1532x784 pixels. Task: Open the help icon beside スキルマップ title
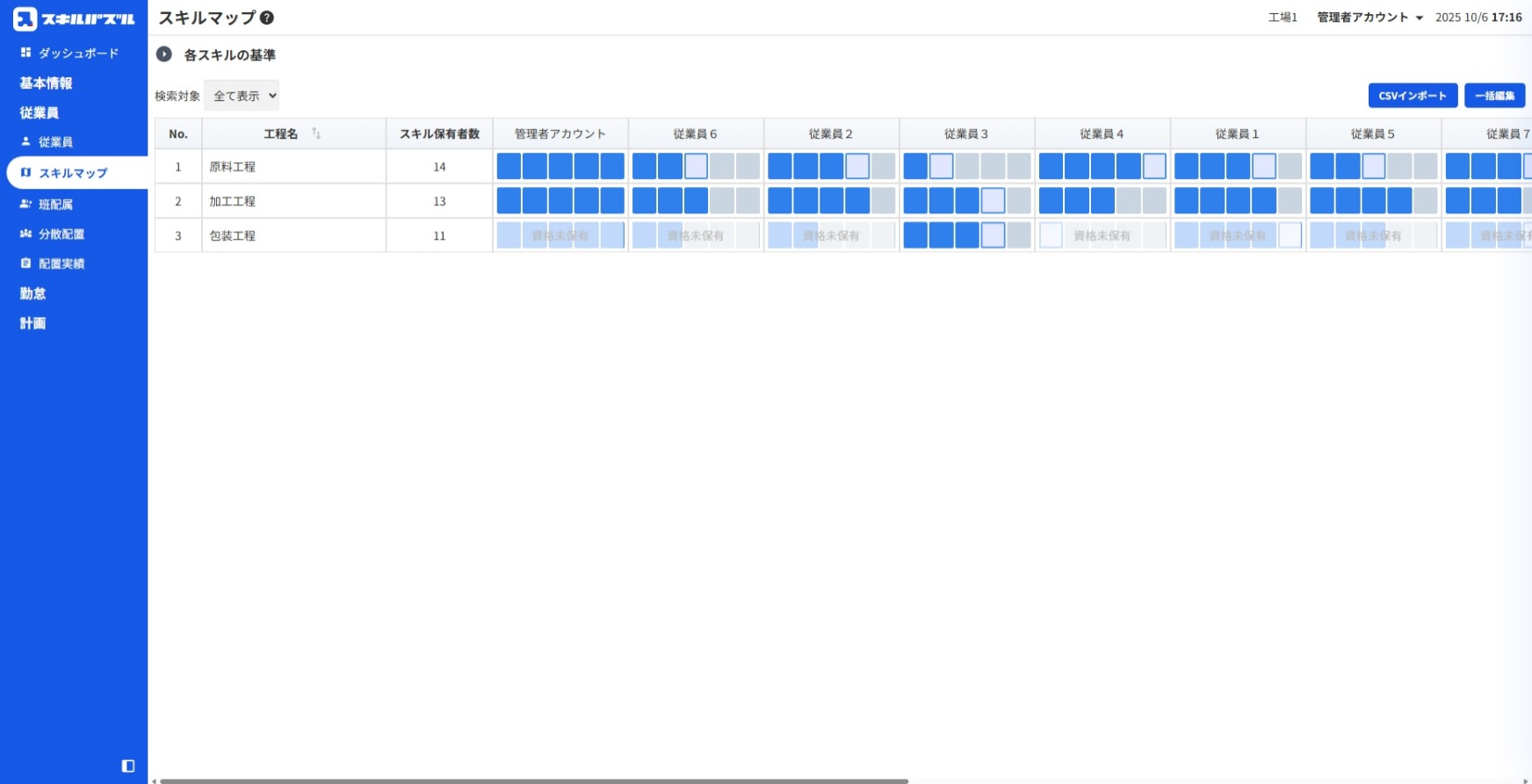coord(267,18)
